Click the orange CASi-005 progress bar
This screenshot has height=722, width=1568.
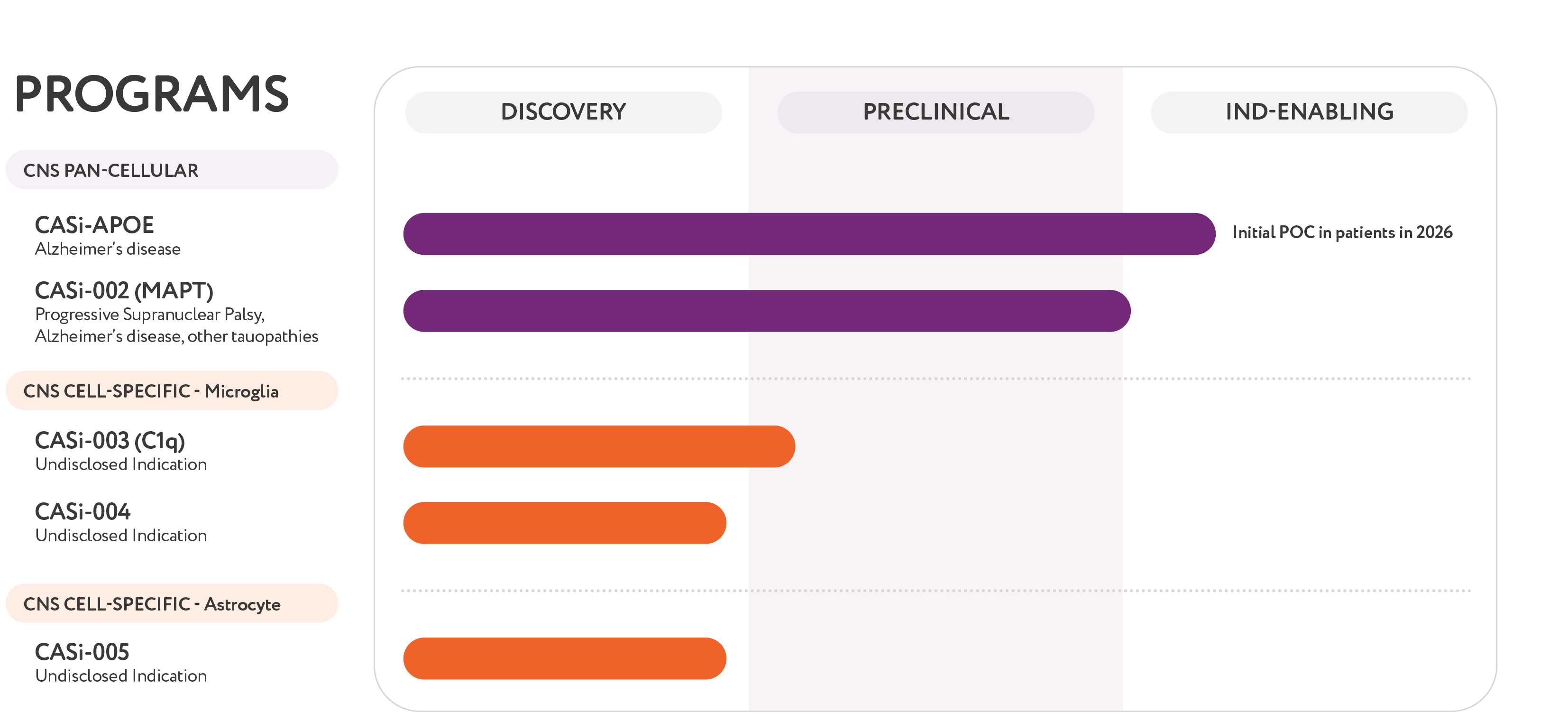(x=564, y=658)
